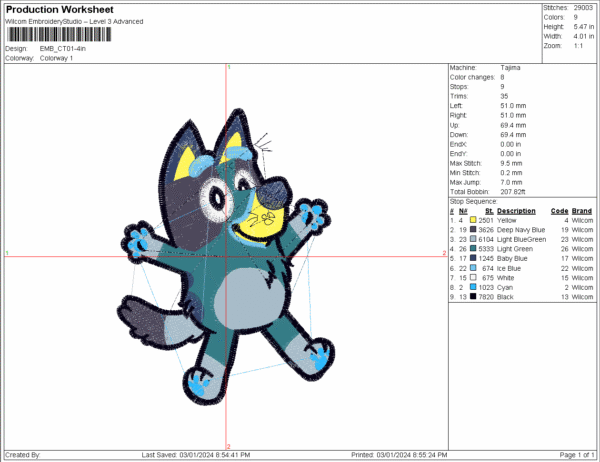This screenshot has height=462, width=600.
Task: Click the 'Color changes:' label
Action: 472,77
